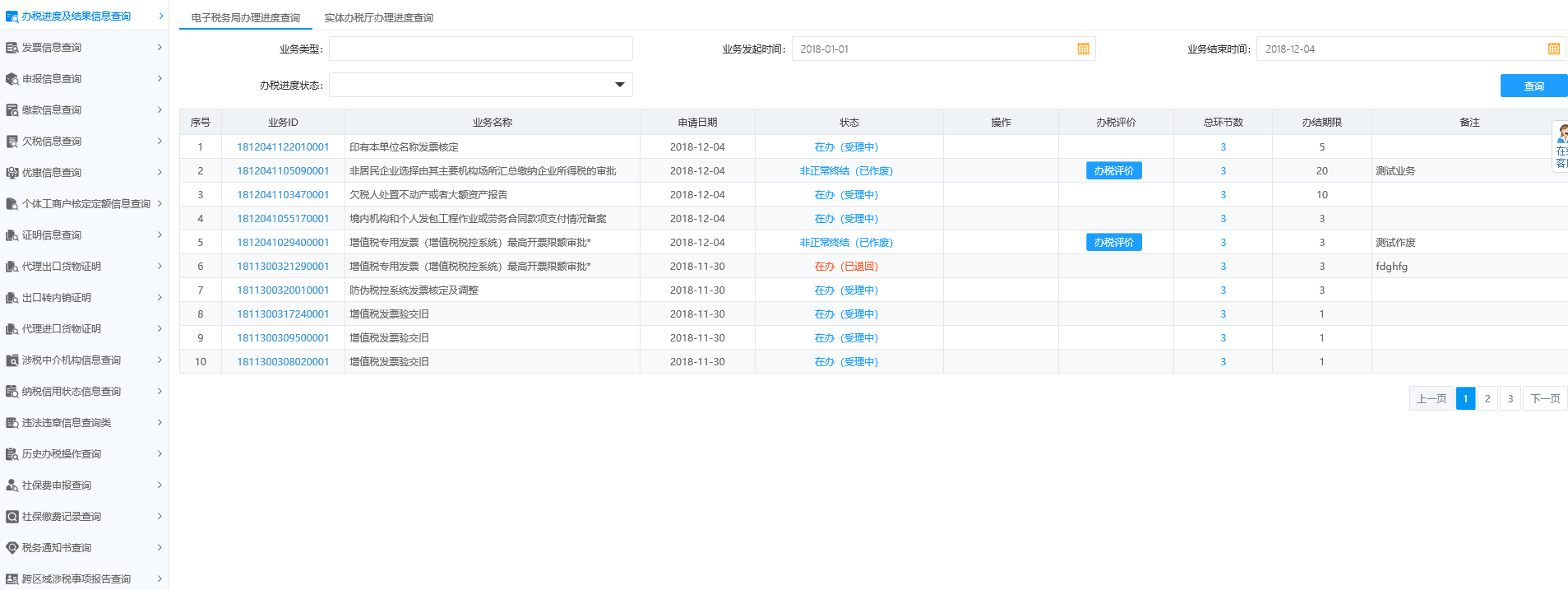1568x590 pixels.
Task: Click the 下一页 next page button
Action: pyautogui.click(x=1544, y=399)
